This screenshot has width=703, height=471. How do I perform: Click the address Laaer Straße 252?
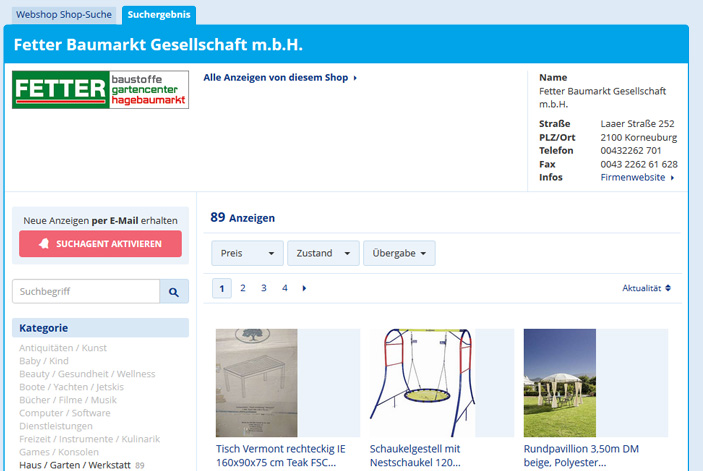(637, 124)
